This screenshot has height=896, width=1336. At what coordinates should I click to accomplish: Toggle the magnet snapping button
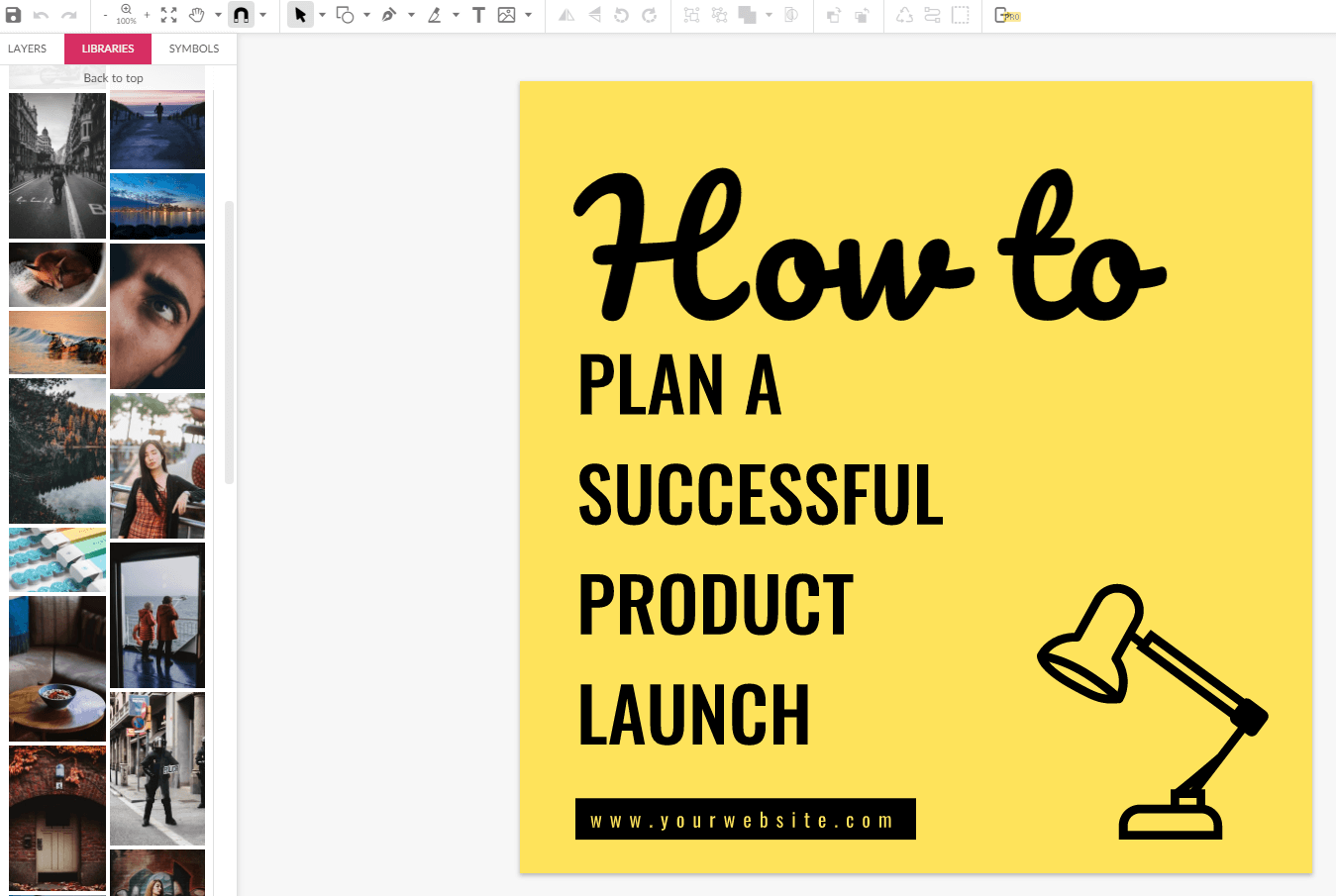coord(241,15)
